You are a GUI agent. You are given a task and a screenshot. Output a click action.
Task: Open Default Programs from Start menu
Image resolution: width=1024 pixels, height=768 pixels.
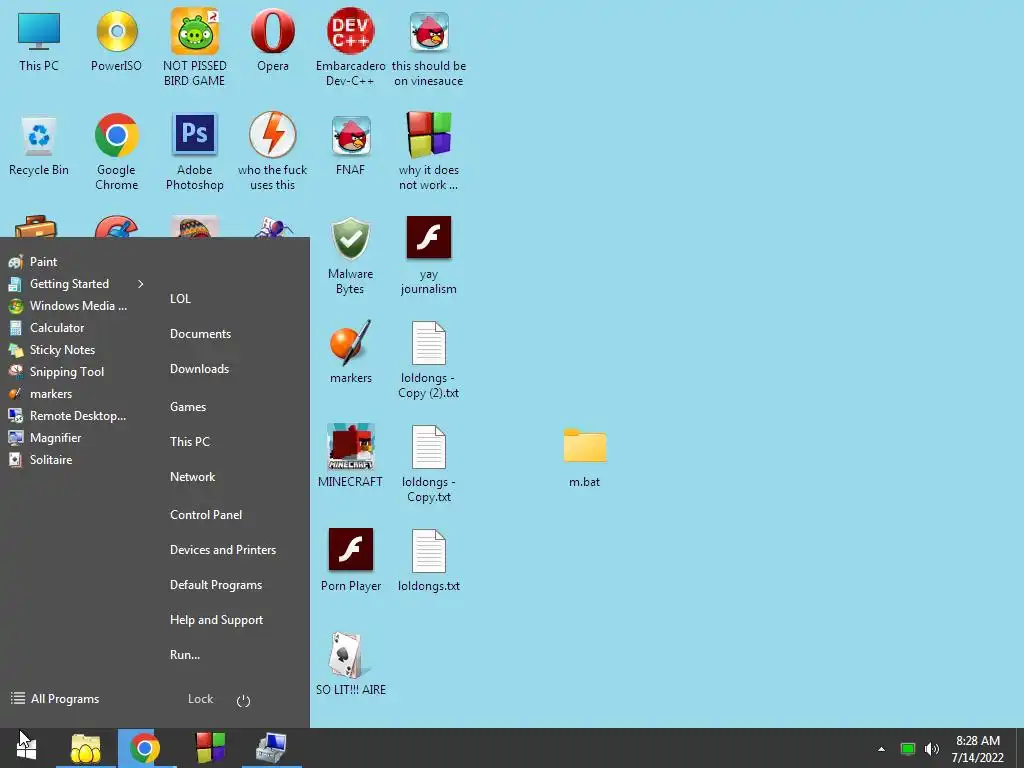[x=216, y=585]
